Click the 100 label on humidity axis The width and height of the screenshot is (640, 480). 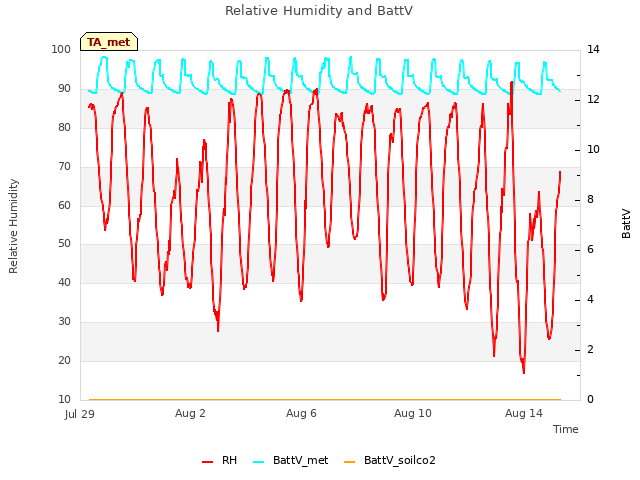[61, 49]
